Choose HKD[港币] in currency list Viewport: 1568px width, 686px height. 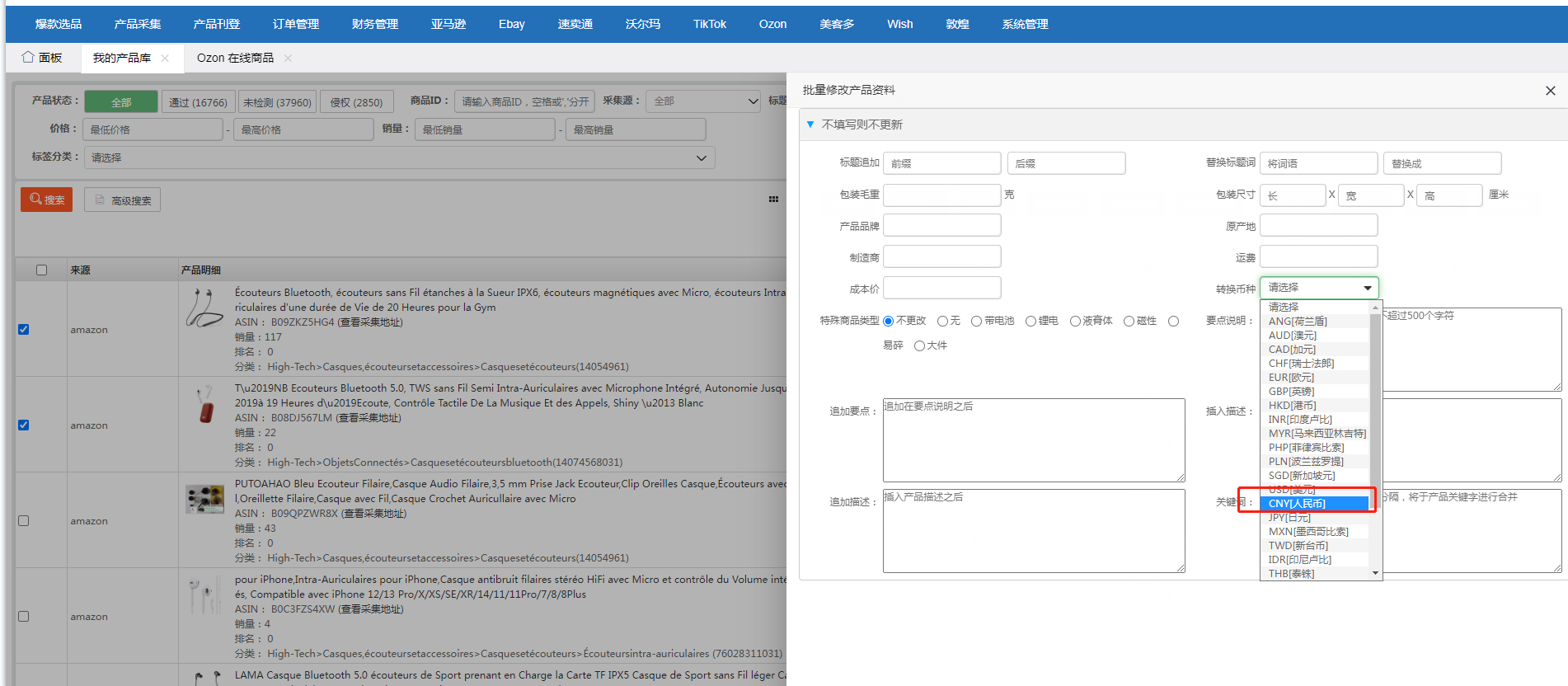tap(1314, 406)
